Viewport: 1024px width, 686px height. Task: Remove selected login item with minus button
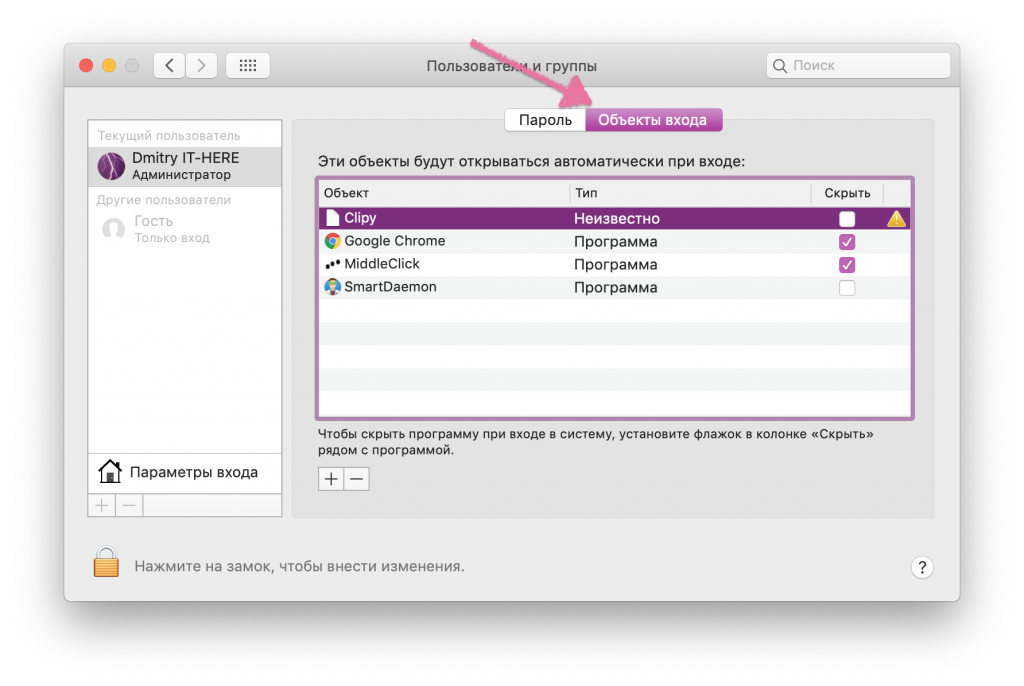pos(357,479)
